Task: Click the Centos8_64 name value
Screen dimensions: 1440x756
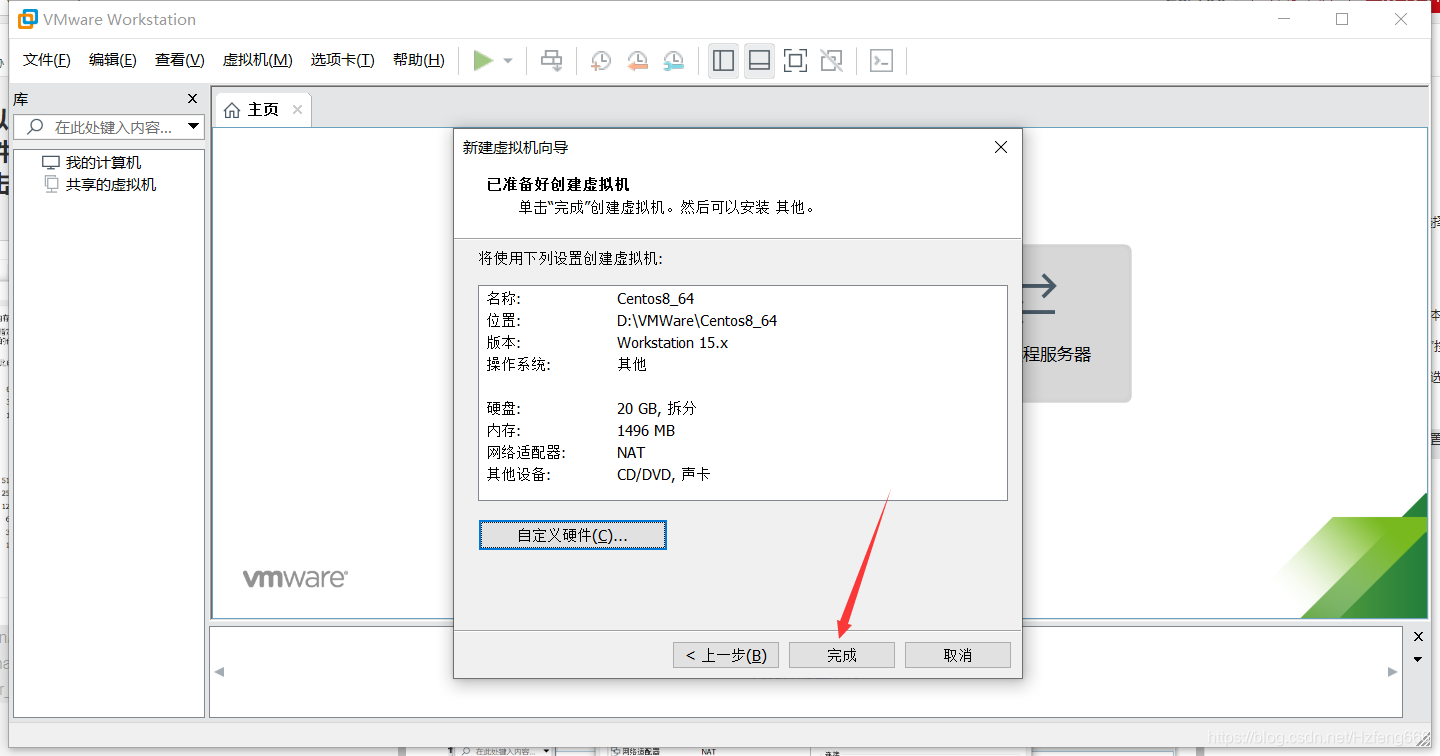Action: tap(656, 298)
